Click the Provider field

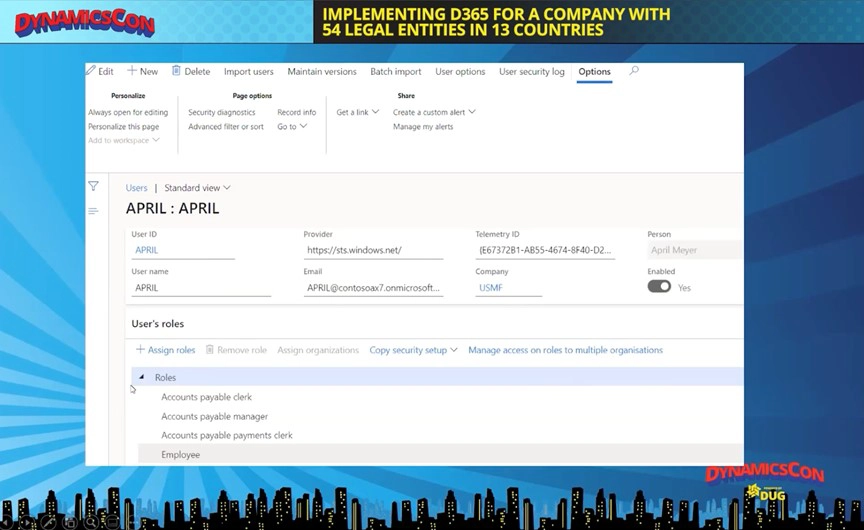click(x=373, y=250)
